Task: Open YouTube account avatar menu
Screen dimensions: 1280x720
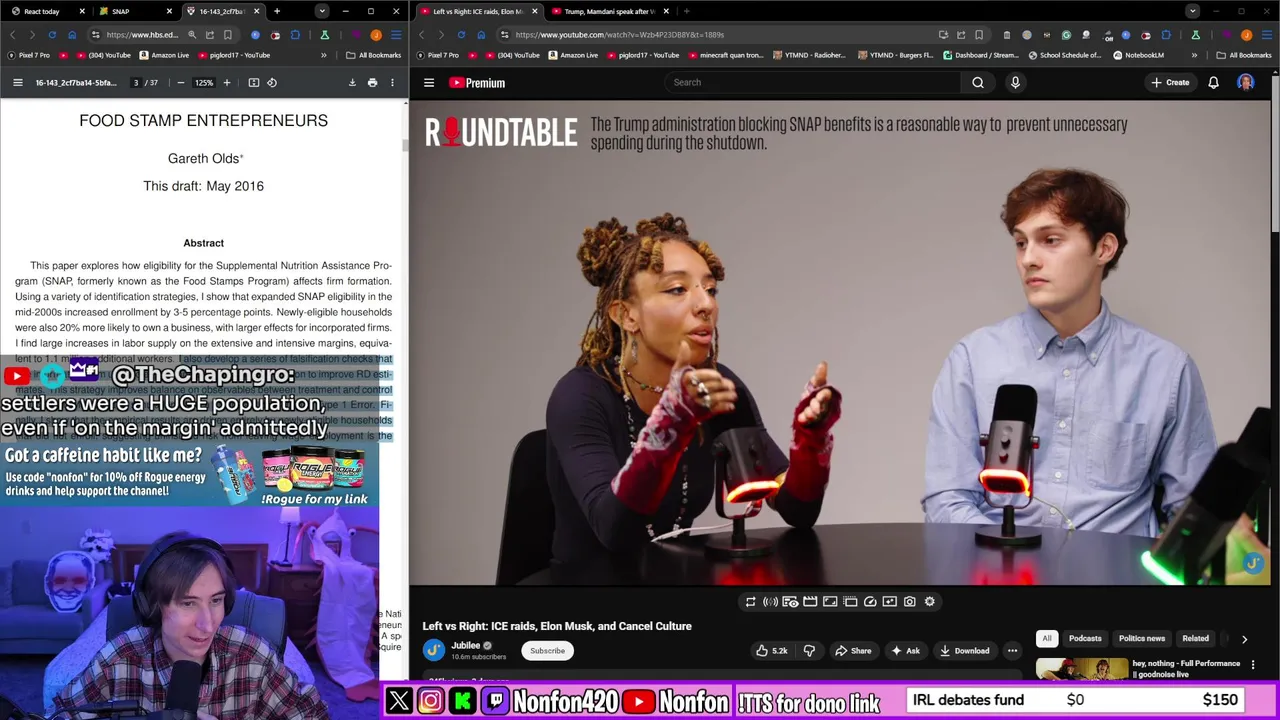Action: [x=1246, y=82]
